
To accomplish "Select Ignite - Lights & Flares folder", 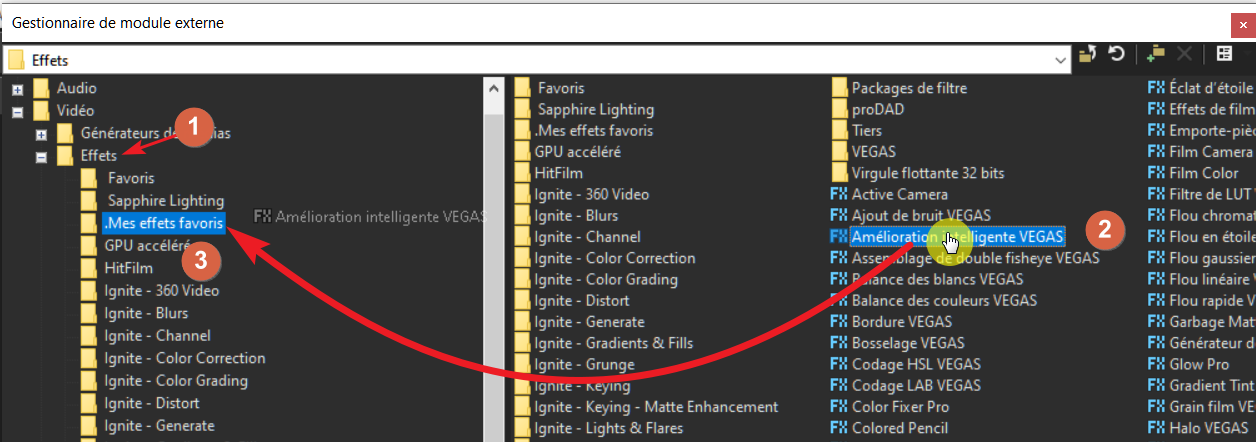I will (x=609, y=428).
